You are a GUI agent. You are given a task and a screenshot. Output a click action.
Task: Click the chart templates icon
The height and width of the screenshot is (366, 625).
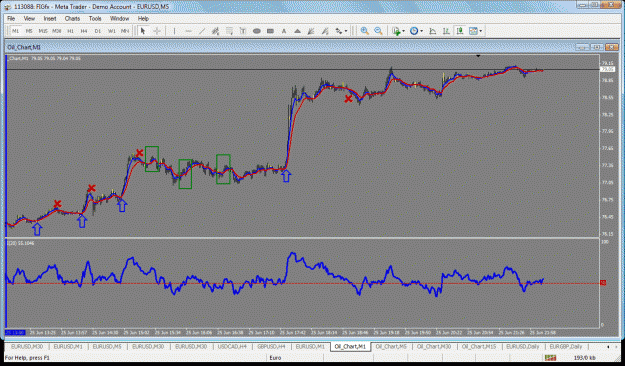click(473, 31)
